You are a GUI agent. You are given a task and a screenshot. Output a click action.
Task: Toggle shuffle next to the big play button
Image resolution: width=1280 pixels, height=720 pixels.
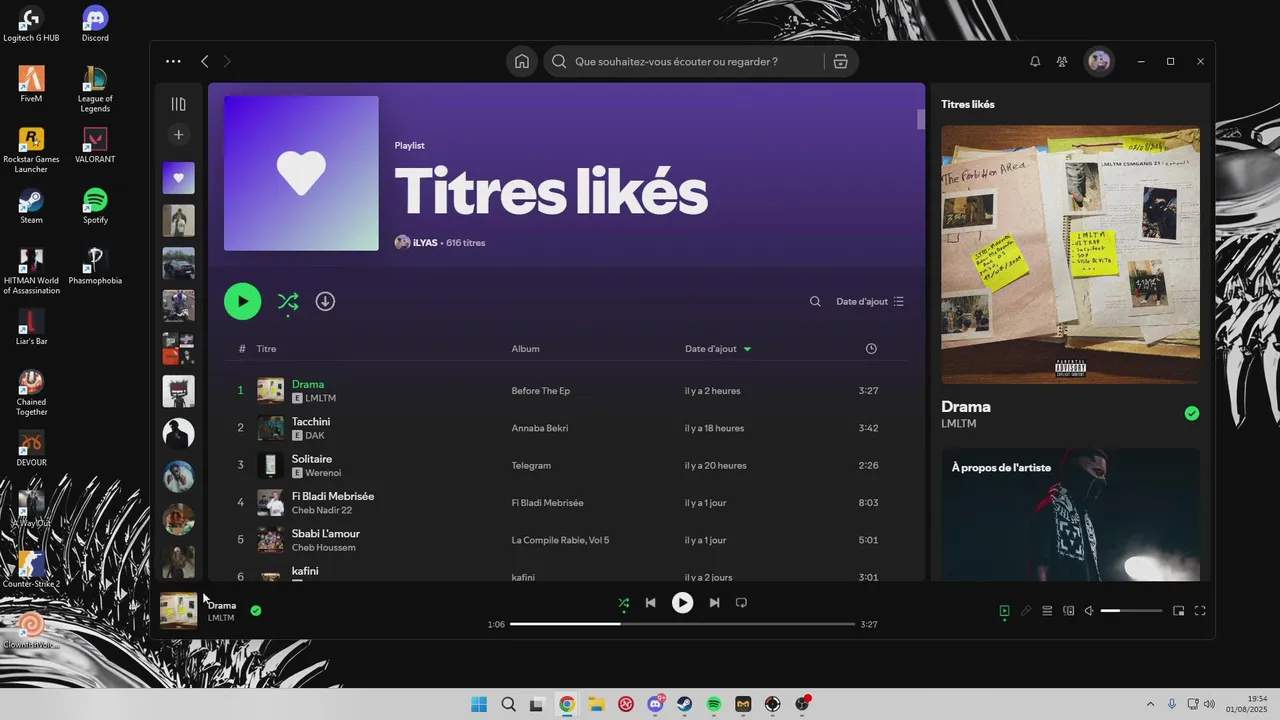click(x=288, y=301)
